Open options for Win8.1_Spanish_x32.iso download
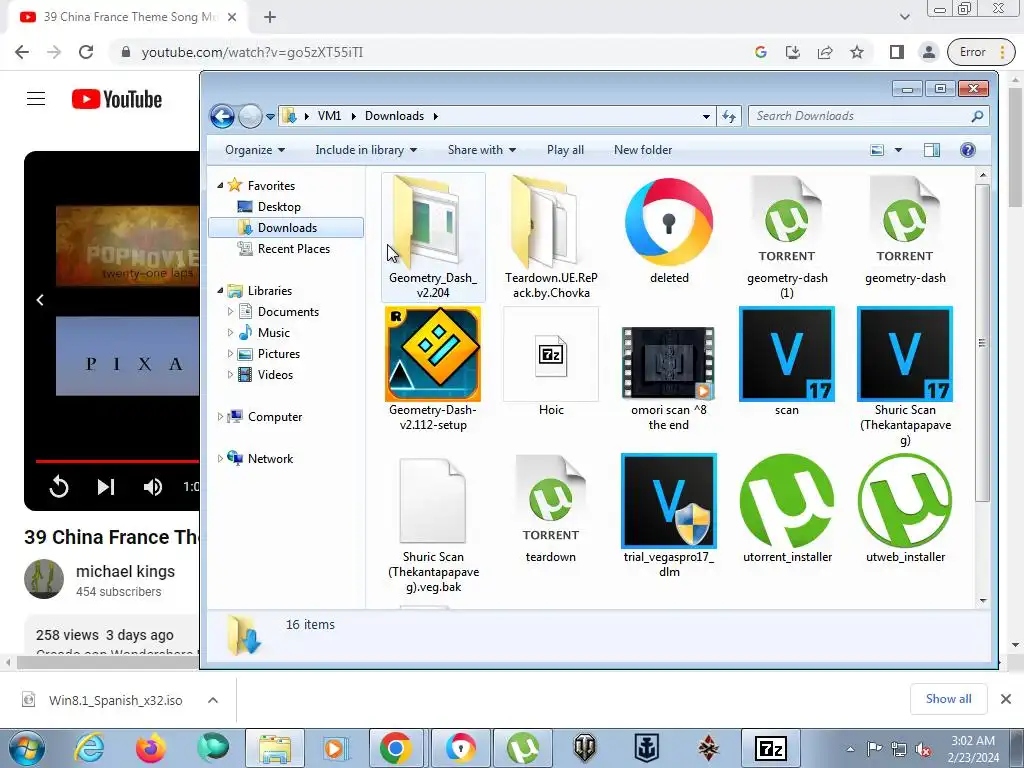Screen dimensions: 1024x768 (x=213, y=700)
